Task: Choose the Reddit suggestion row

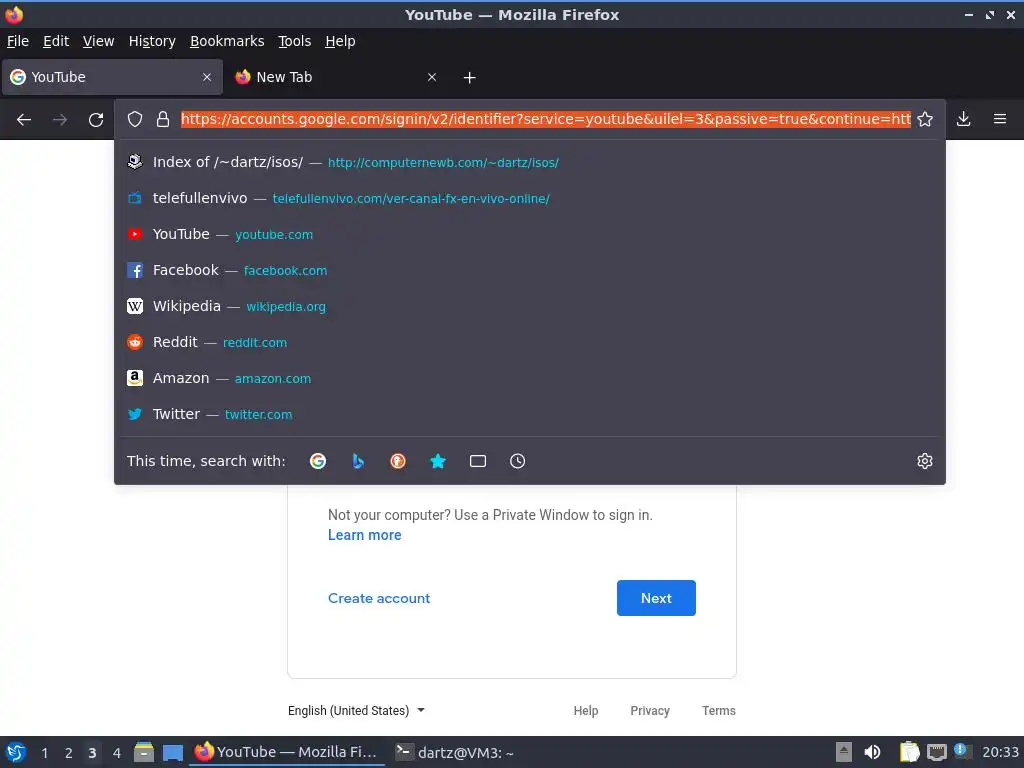Action: point(530,342)
